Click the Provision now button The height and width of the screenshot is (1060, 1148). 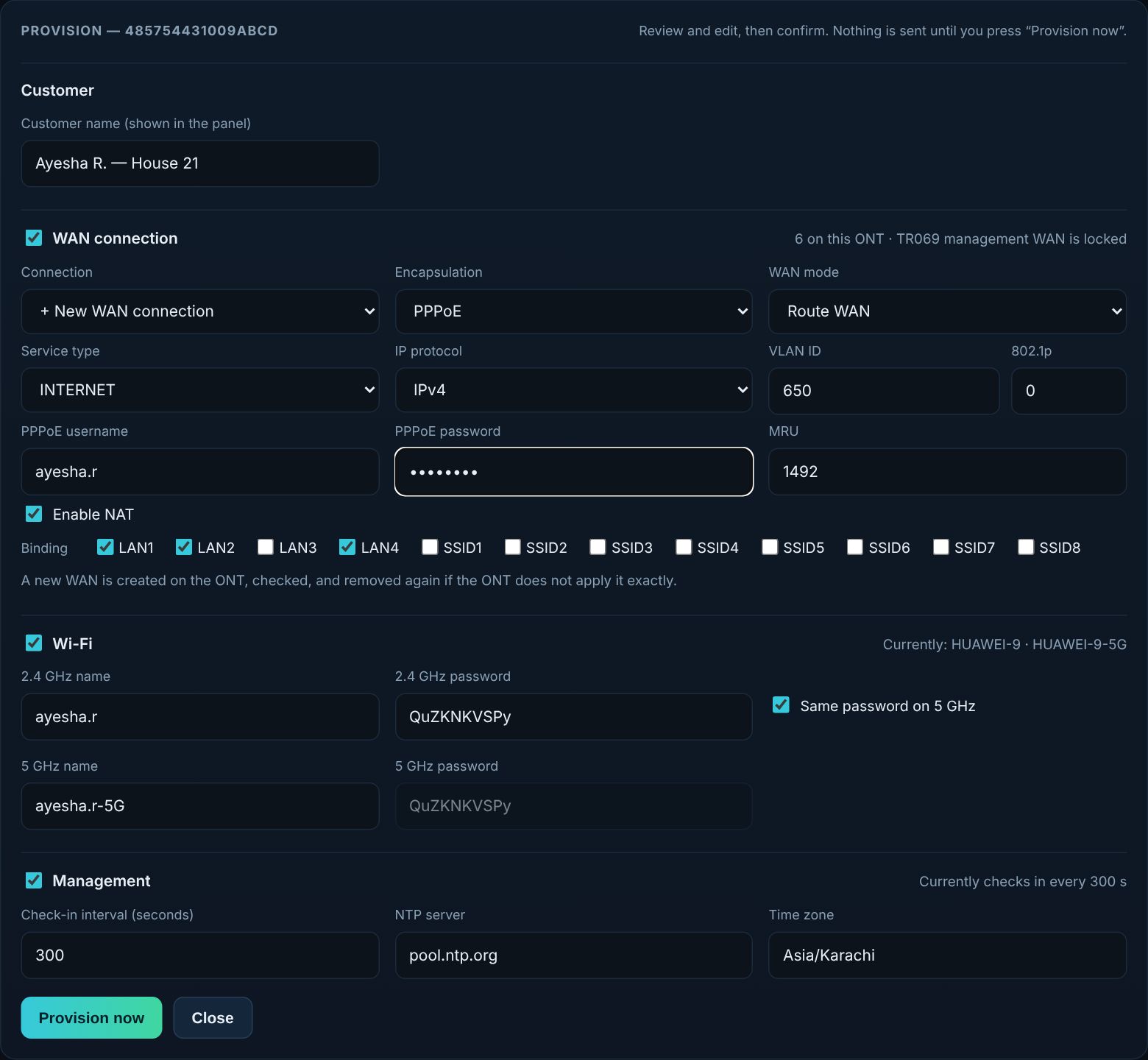point(91,1018)
